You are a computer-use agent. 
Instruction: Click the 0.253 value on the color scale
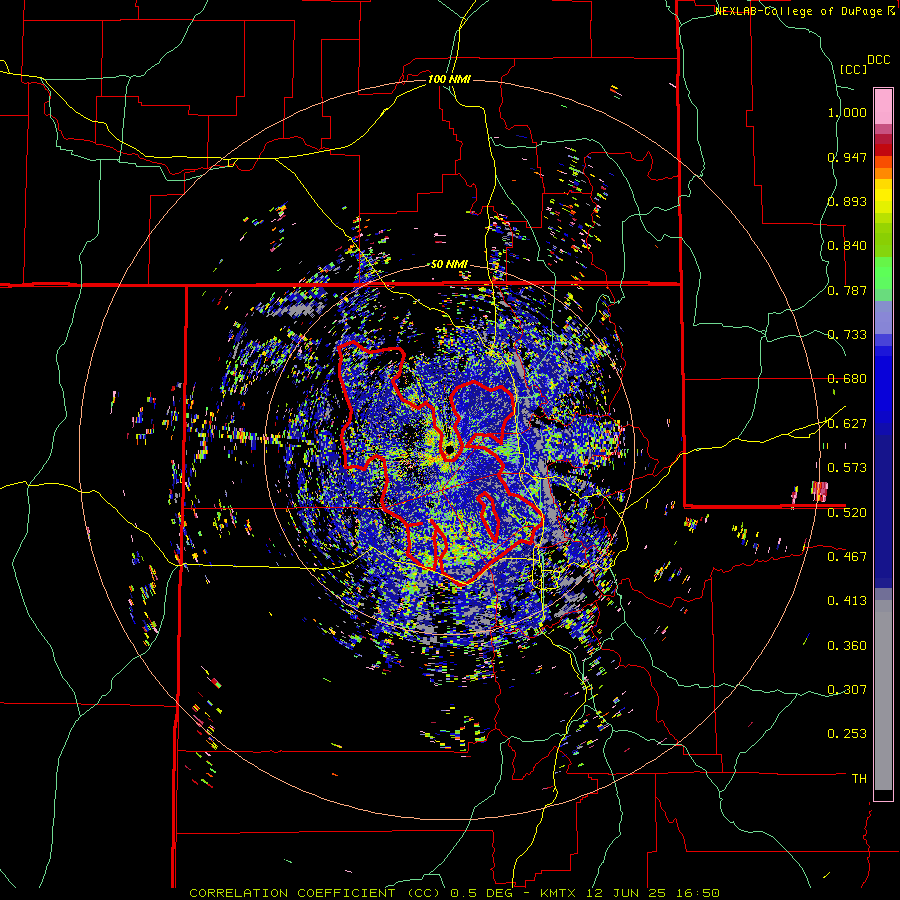(x=847, y=734)
